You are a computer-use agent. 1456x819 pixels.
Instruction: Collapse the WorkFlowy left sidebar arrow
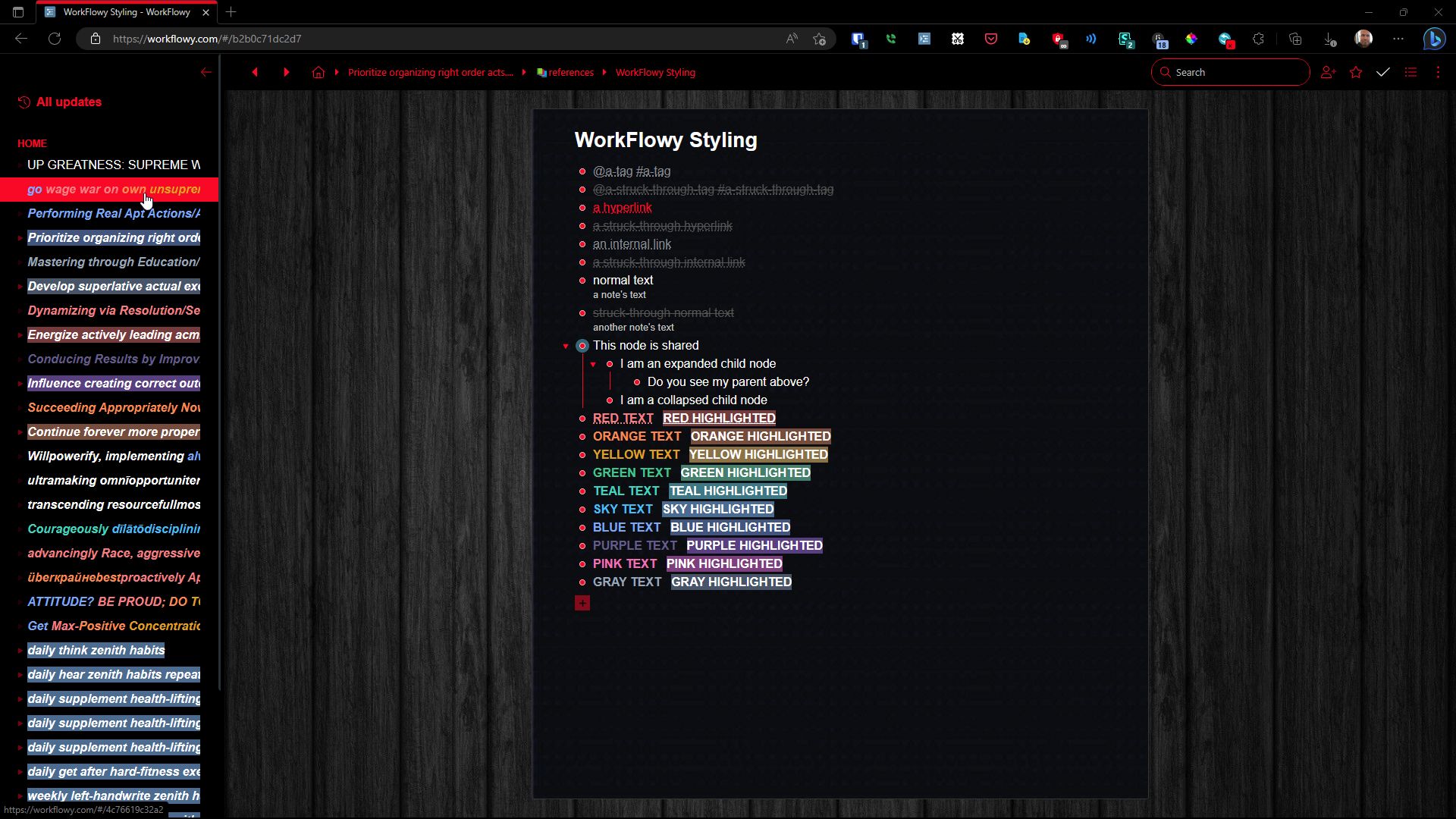coord(206,72)
